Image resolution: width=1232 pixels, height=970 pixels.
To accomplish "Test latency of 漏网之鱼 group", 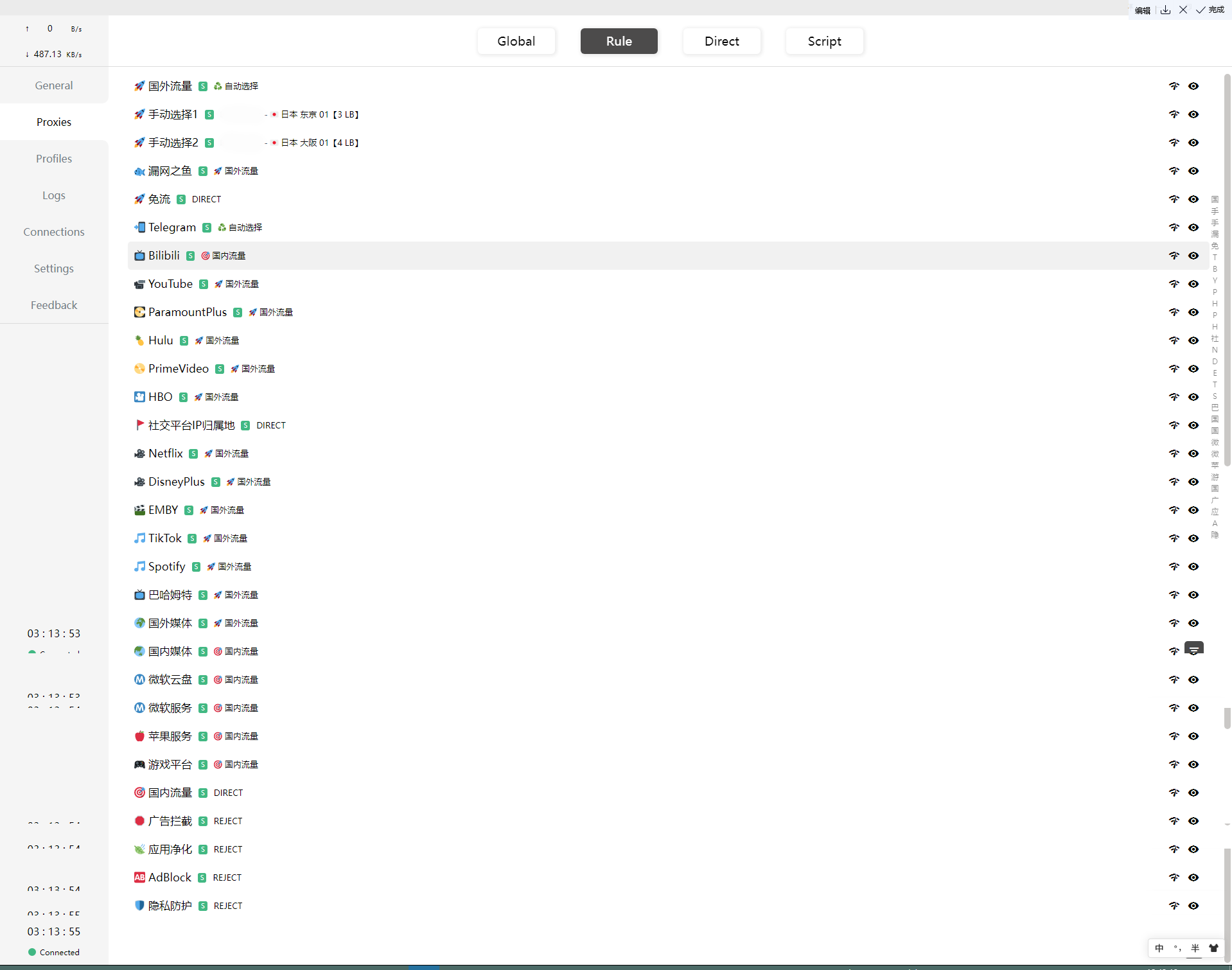I will (x=1174, y=171).
